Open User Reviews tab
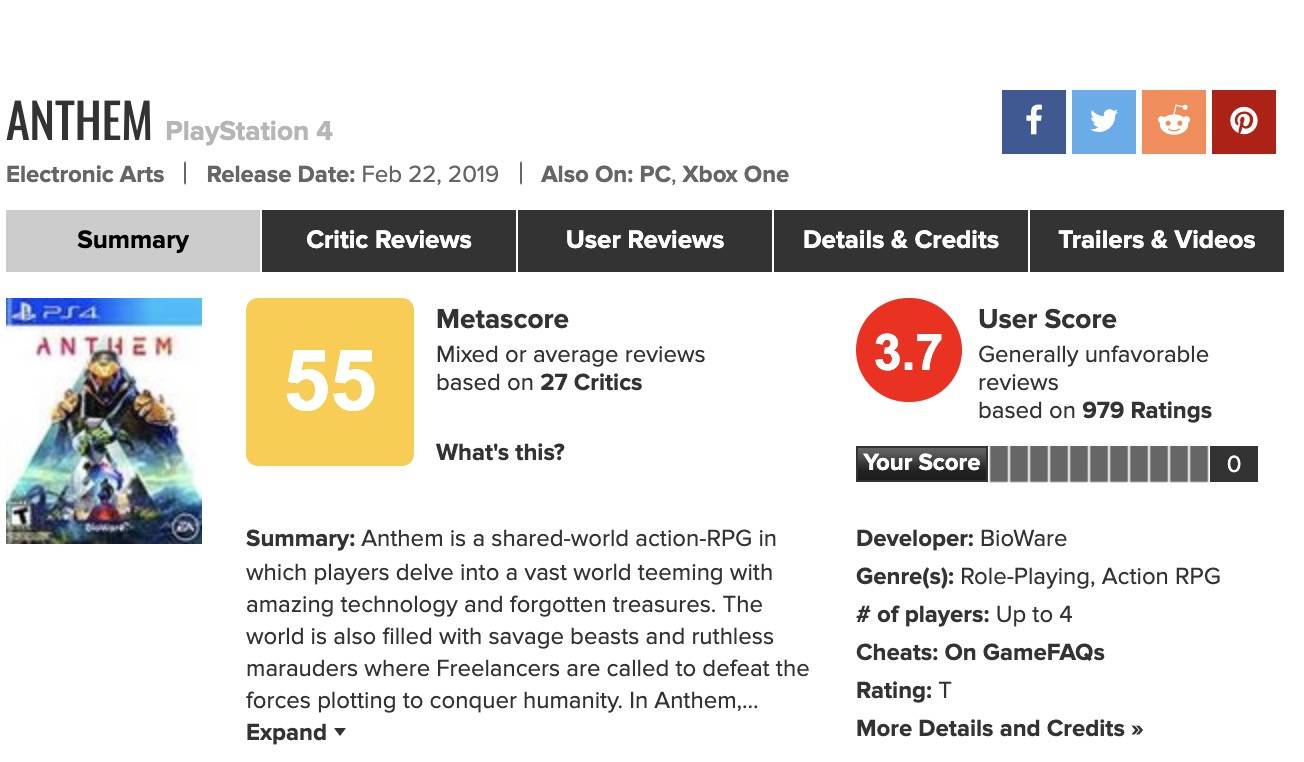Image resolution: width=1304 pixels, height=762 pixels. coord(645,240)
